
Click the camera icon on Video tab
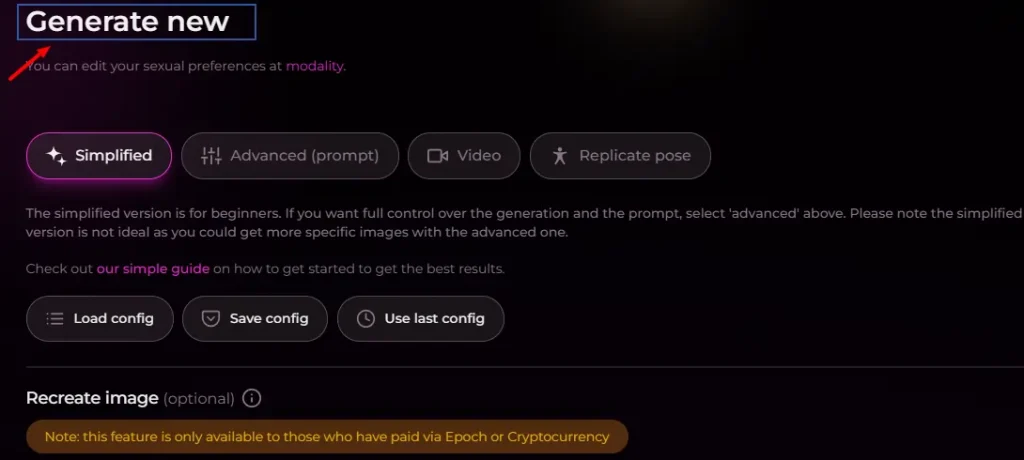438,156
